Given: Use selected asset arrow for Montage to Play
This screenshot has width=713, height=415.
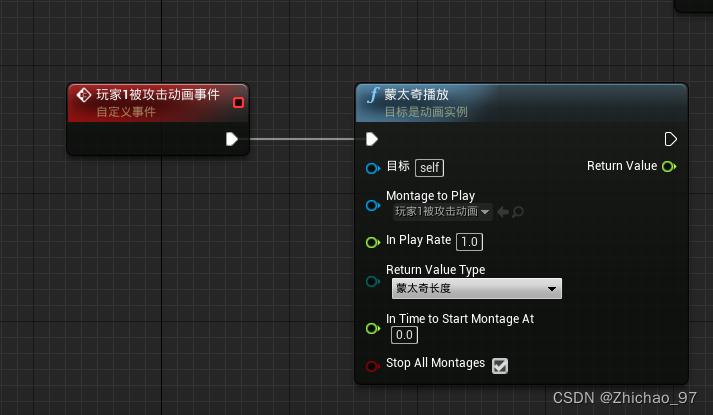Looking at the screenshot, I should [503, 211].
